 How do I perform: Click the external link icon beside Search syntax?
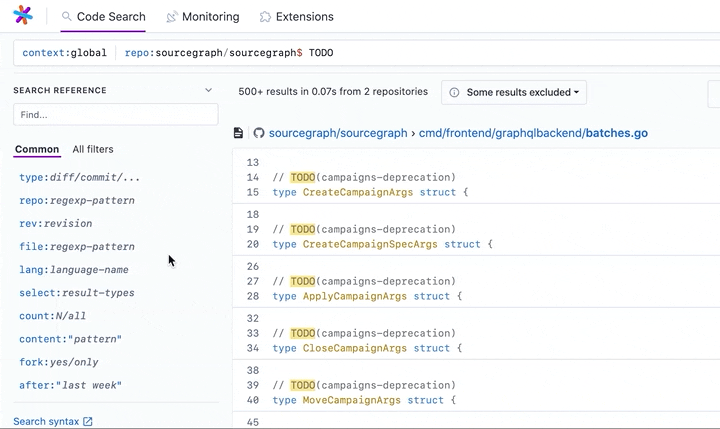click(x=88, y=421)
